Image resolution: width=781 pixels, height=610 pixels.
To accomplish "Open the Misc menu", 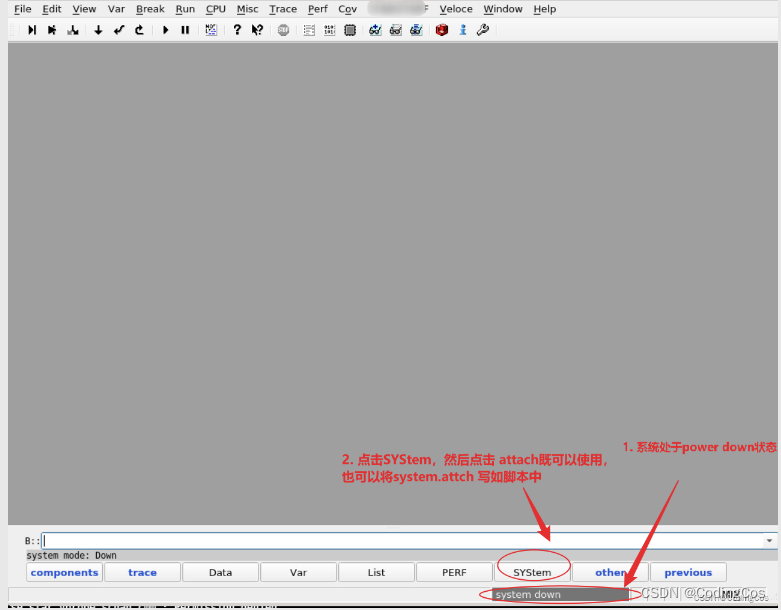I will coord(248,9).
